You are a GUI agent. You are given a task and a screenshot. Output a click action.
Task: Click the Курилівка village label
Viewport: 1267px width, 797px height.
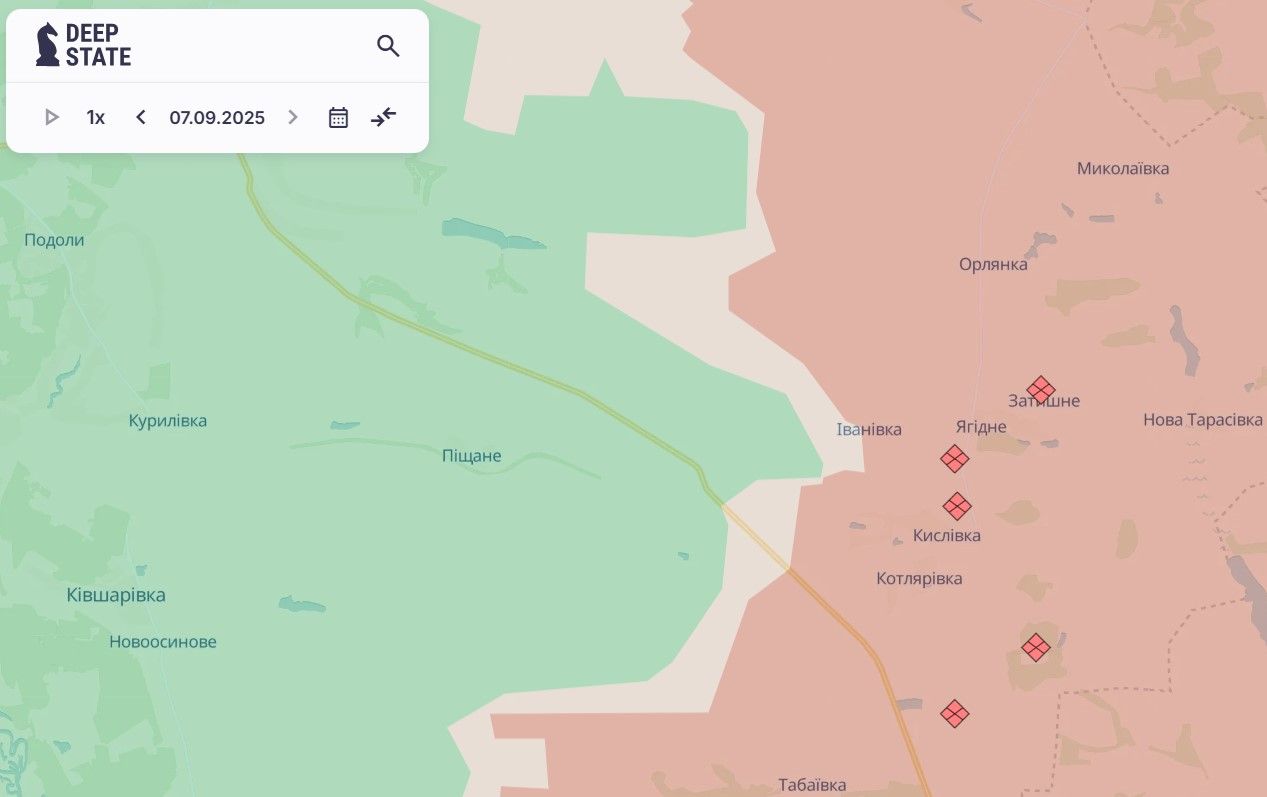(168, 421)
